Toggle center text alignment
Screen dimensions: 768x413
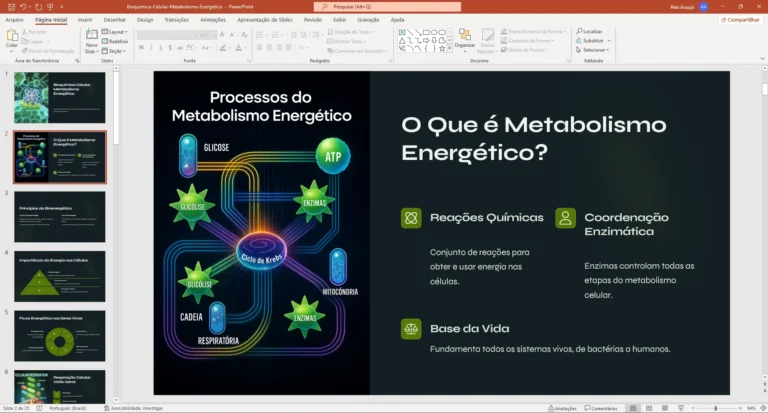[269, 48]
